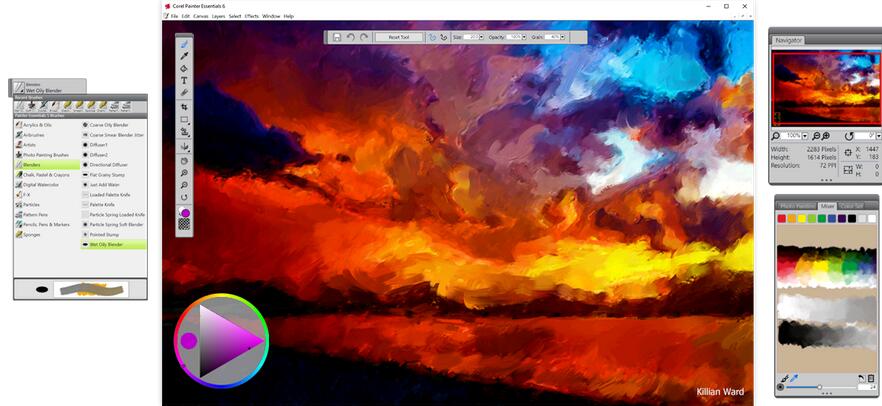Select the Mixer sample color dropper
Screen dimensions: 882x406
tap(795, 378)
